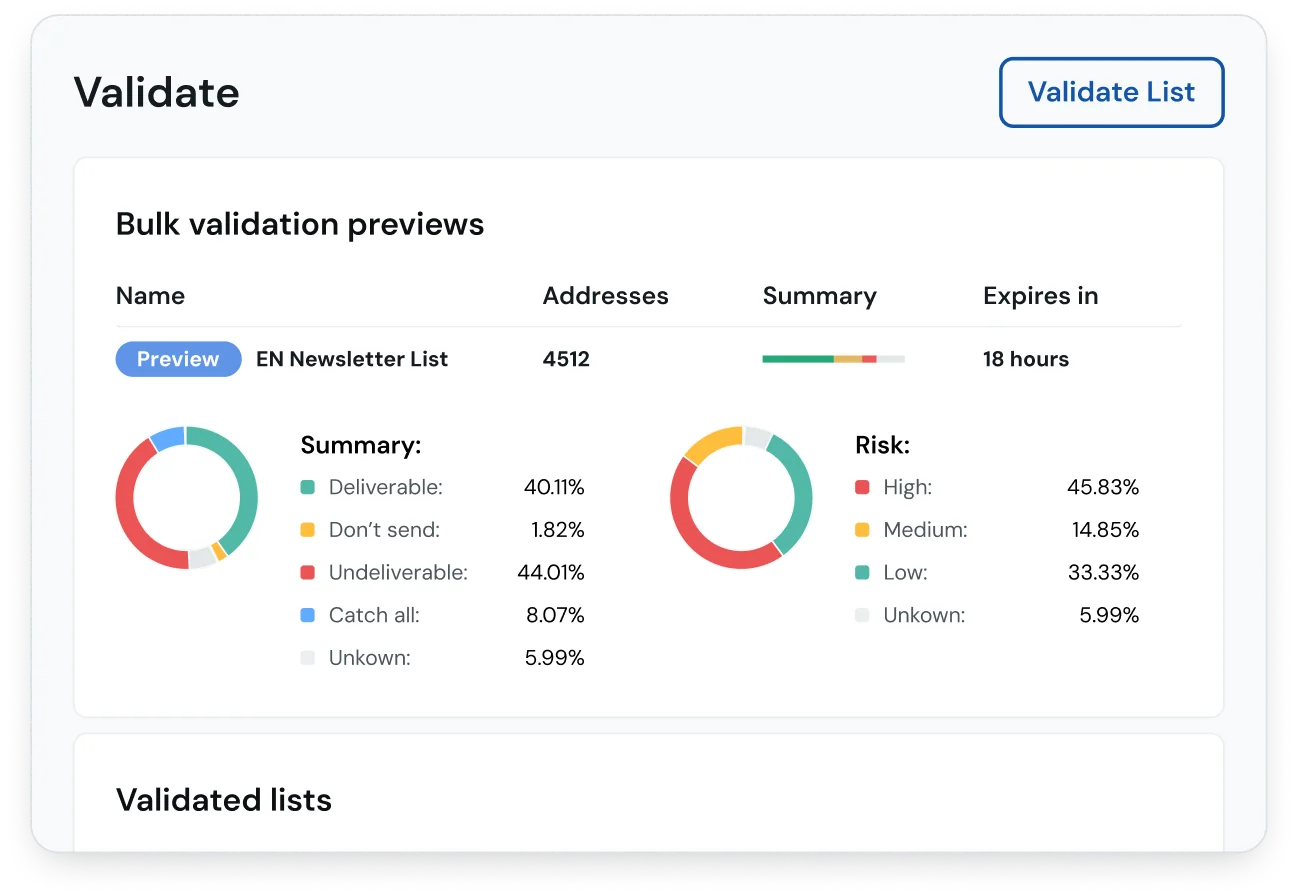Toggle the Preview badge for EN Newsletter List
The width and height of the screenshot is (1297, 896).
178,359
